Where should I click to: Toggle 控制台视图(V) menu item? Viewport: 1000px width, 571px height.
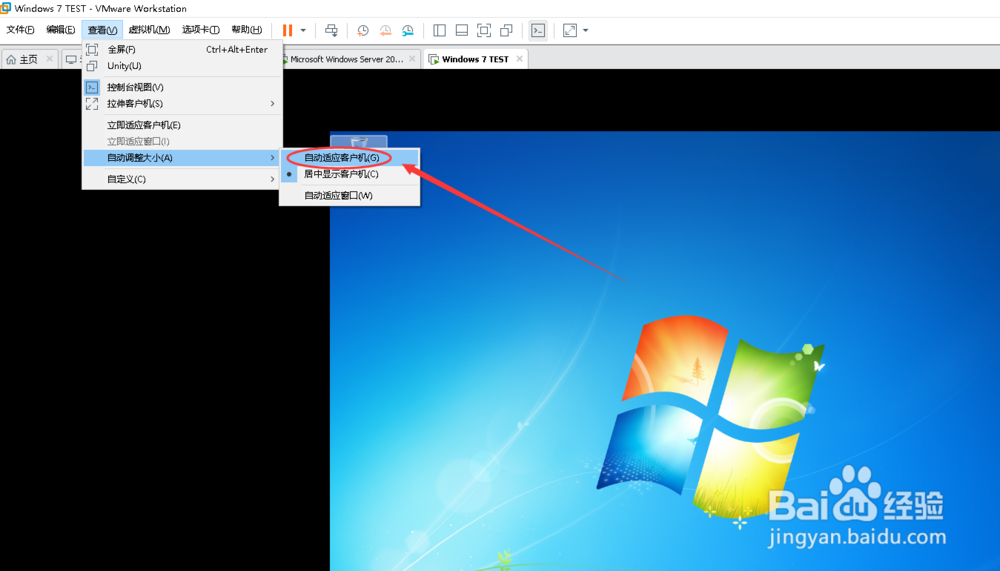tap(182, 87)
